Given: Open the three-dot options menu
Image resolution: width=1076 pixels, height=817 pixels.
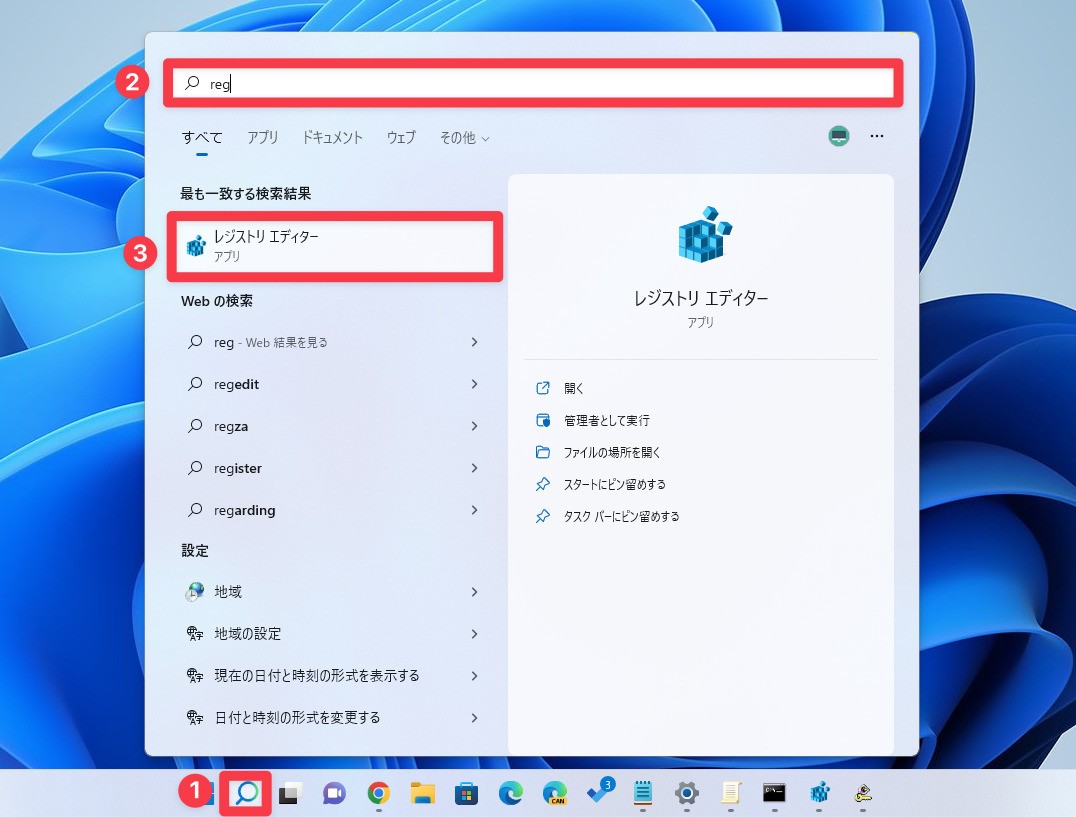Looking at the screenshot, I should [876, 136].
